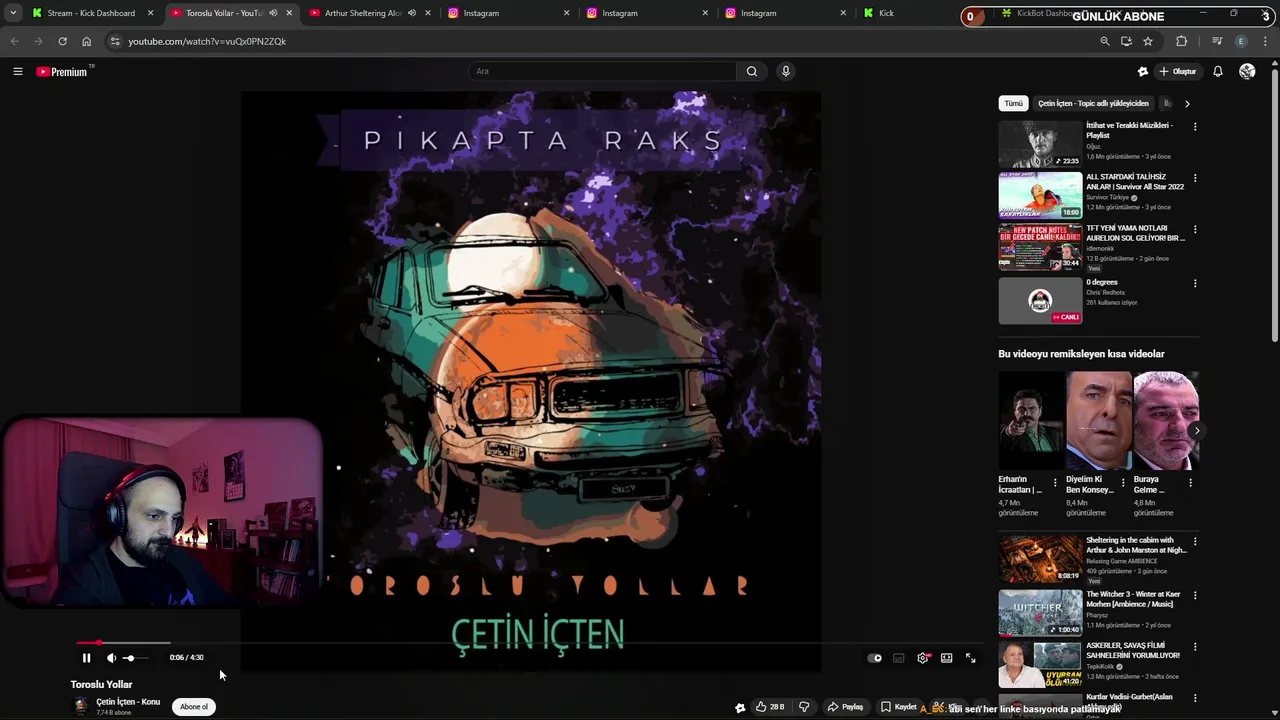Open YouTube notifications bell
This screenshot has width=1280, height=720.
[x=1218, y=71]
